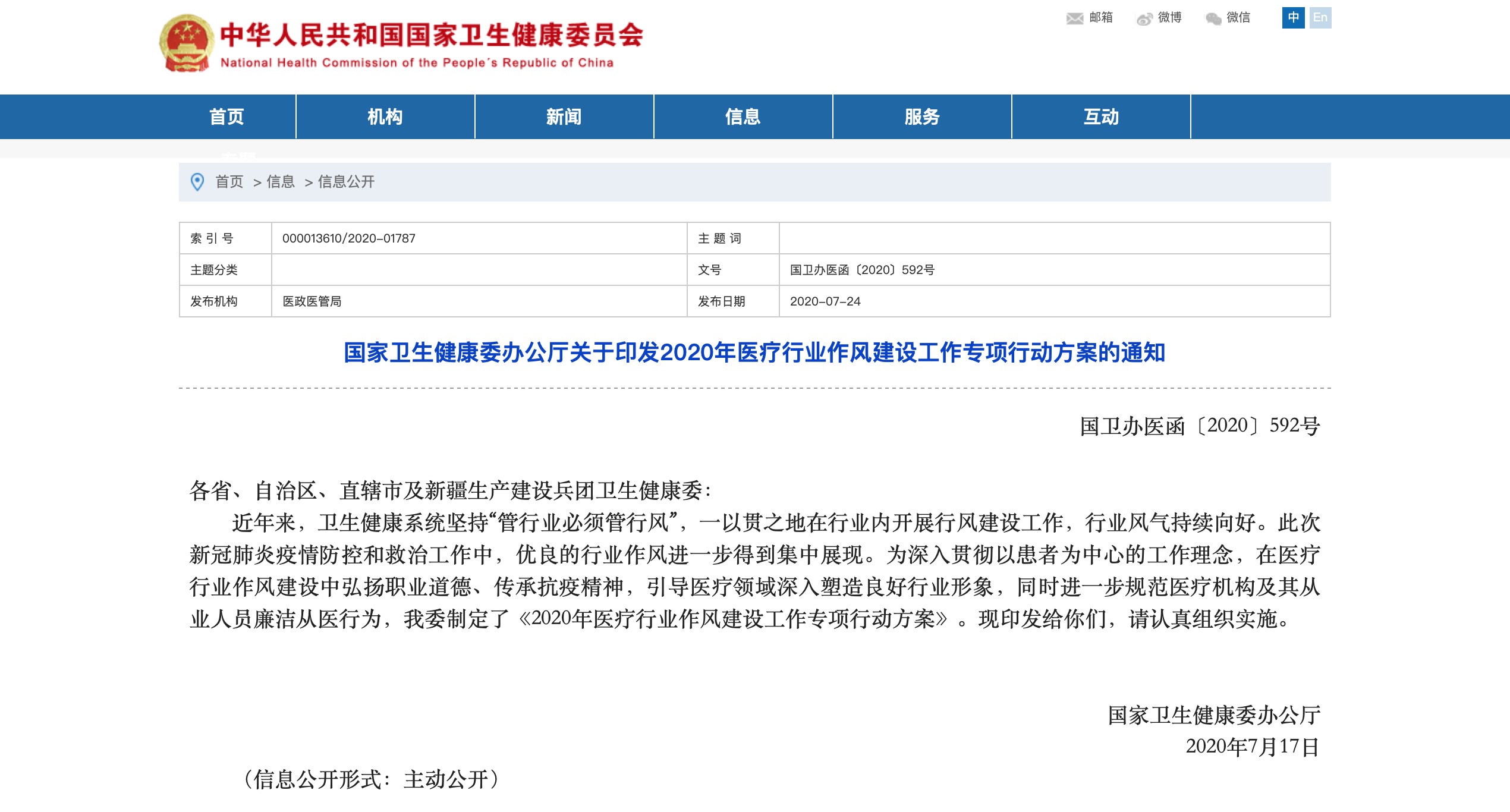Click the salutation line 各省、自治区、直辖市
The image size is (1510, 812).
(450, 491)
